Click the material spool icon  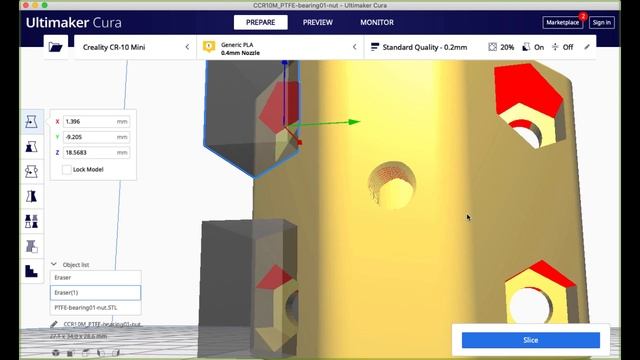coord(209,47)
